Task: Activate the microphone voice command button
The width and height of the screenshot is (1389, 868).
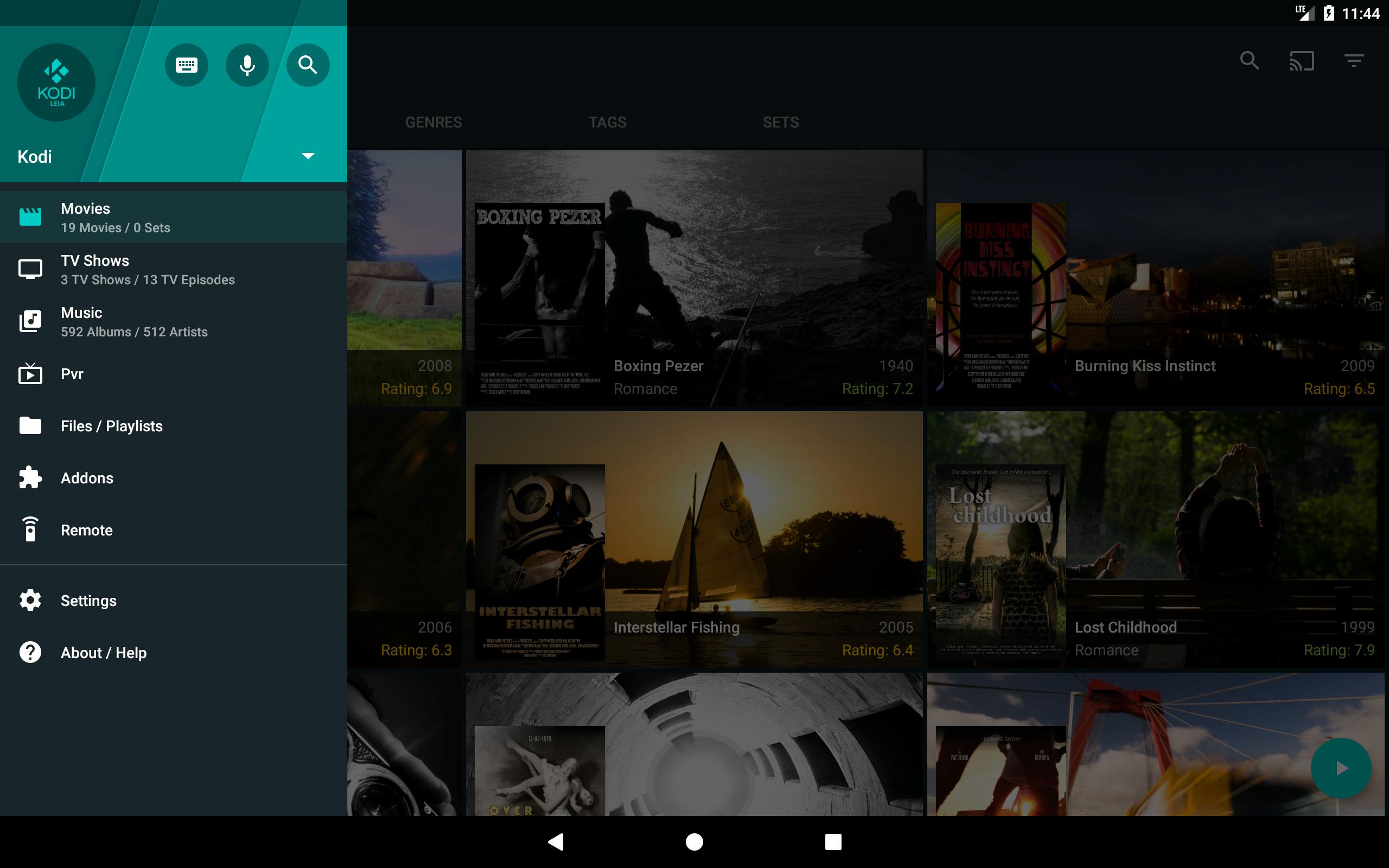Action: click(247, 65)
